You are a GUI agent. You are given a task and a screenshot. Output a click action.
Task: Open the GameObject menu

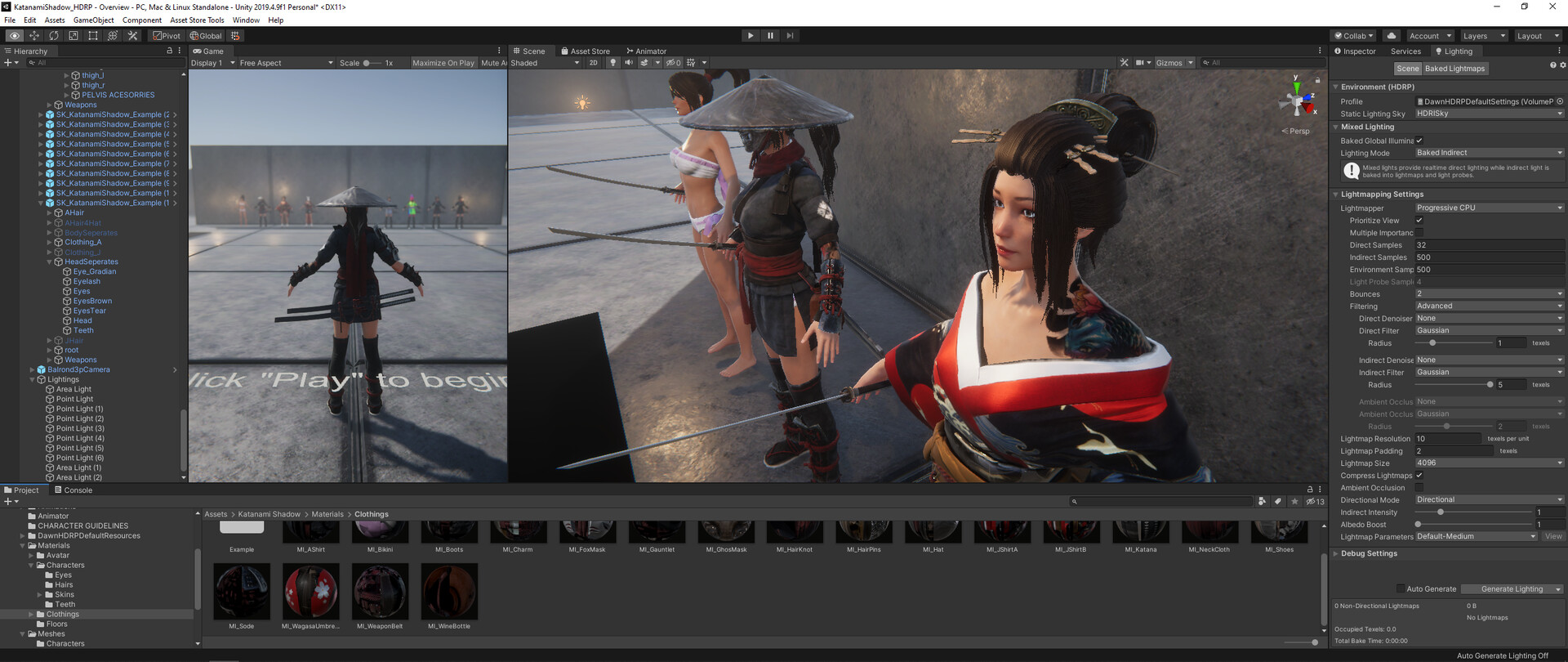(x=94, y=20)
